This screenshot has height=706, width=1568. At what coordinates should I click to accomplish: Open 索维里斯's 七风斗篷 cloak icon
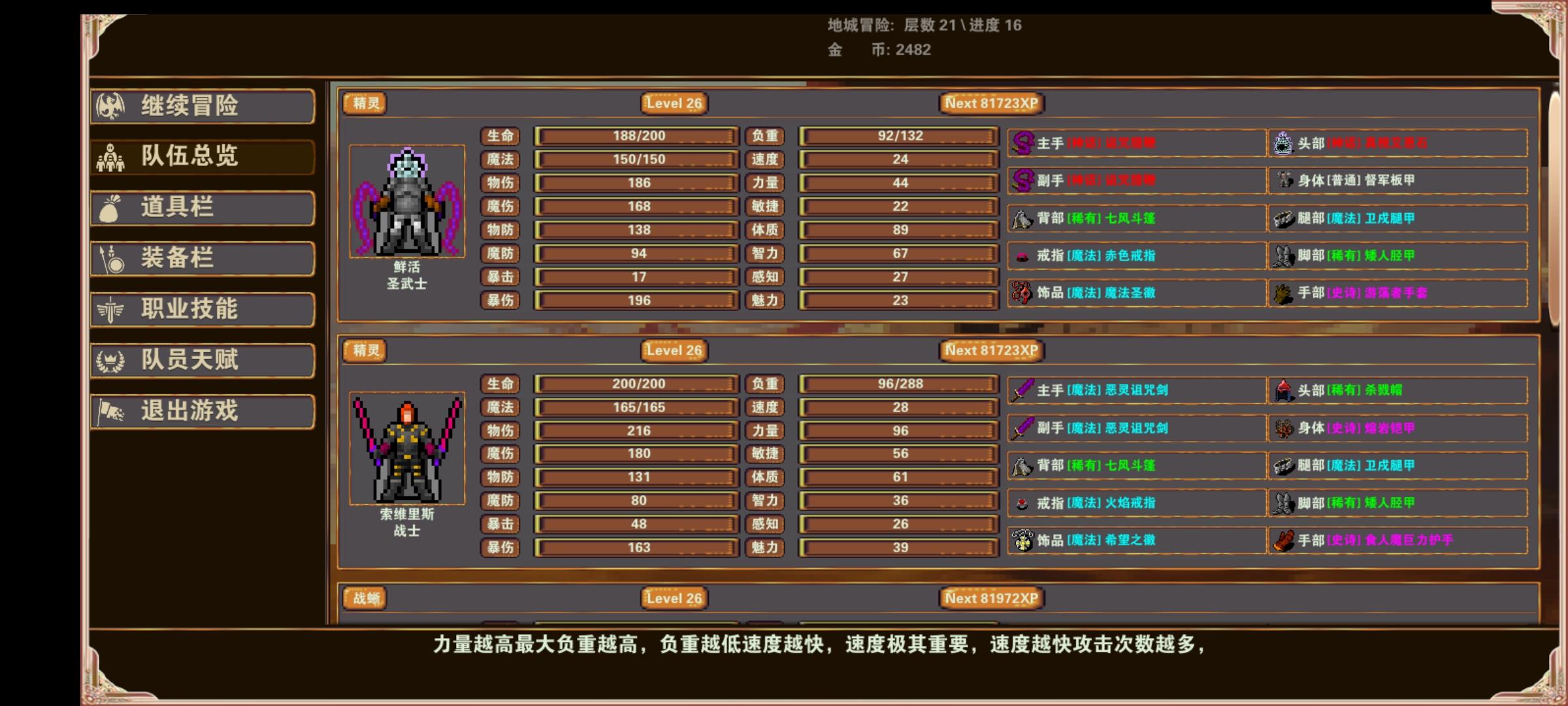pyautogui.click(x=1022, y=465)
